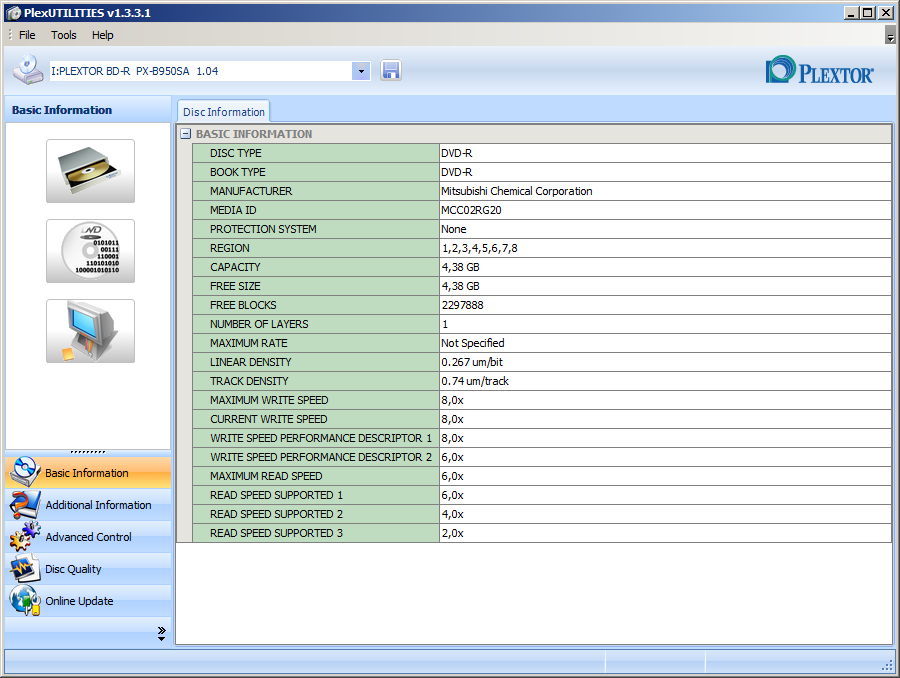Screen dimensions: 900x678
Task: Expand the navigation pane options chevron
Action: [161, 633]
